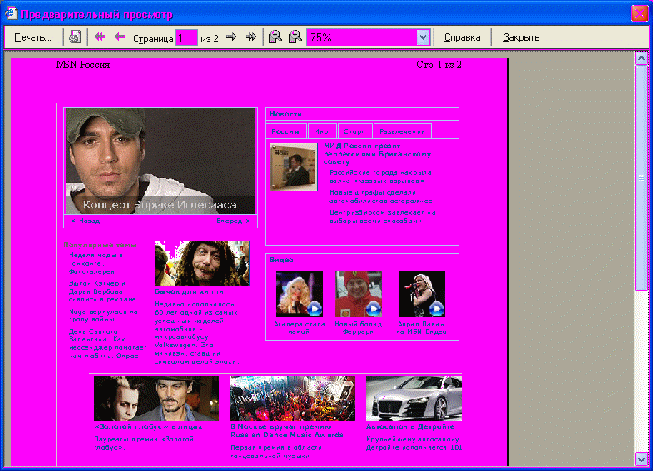653x471 pixels.
Task: Jump to the last page arrow
Action: pos(251,37)
